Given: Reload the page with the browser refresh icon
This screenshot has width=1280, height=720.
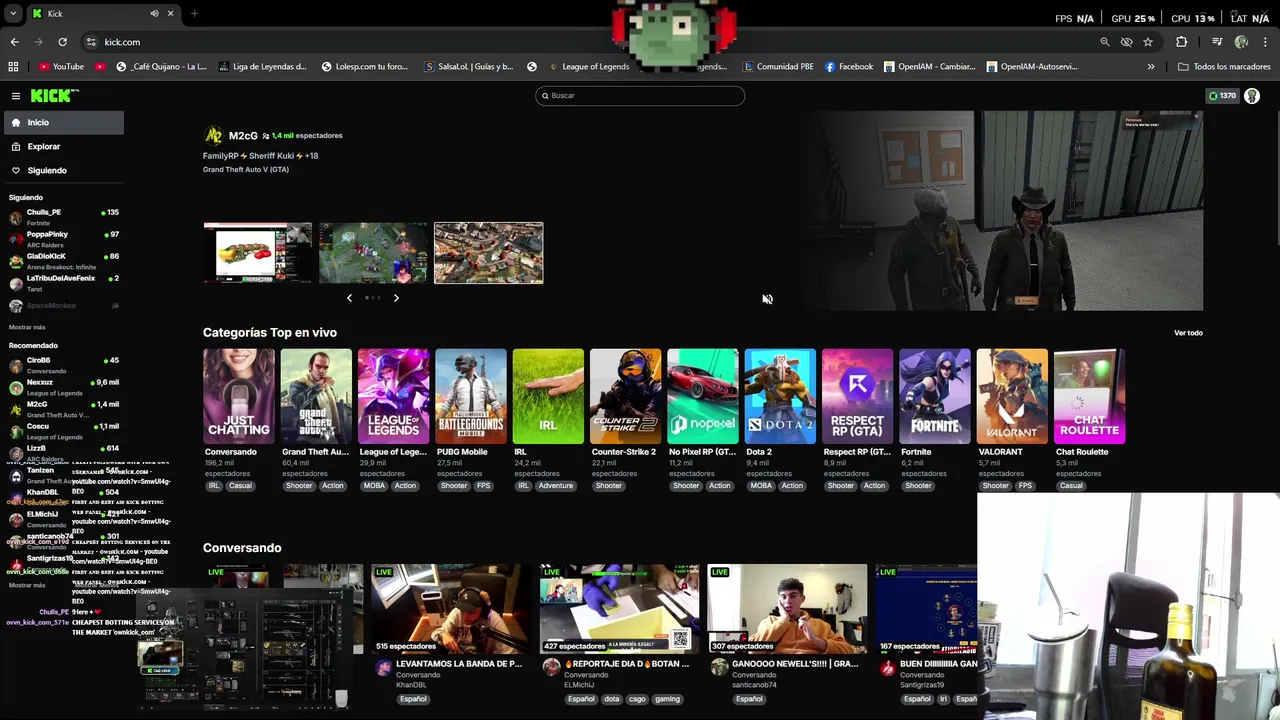Looking at the screenshot, I should 62,42.
